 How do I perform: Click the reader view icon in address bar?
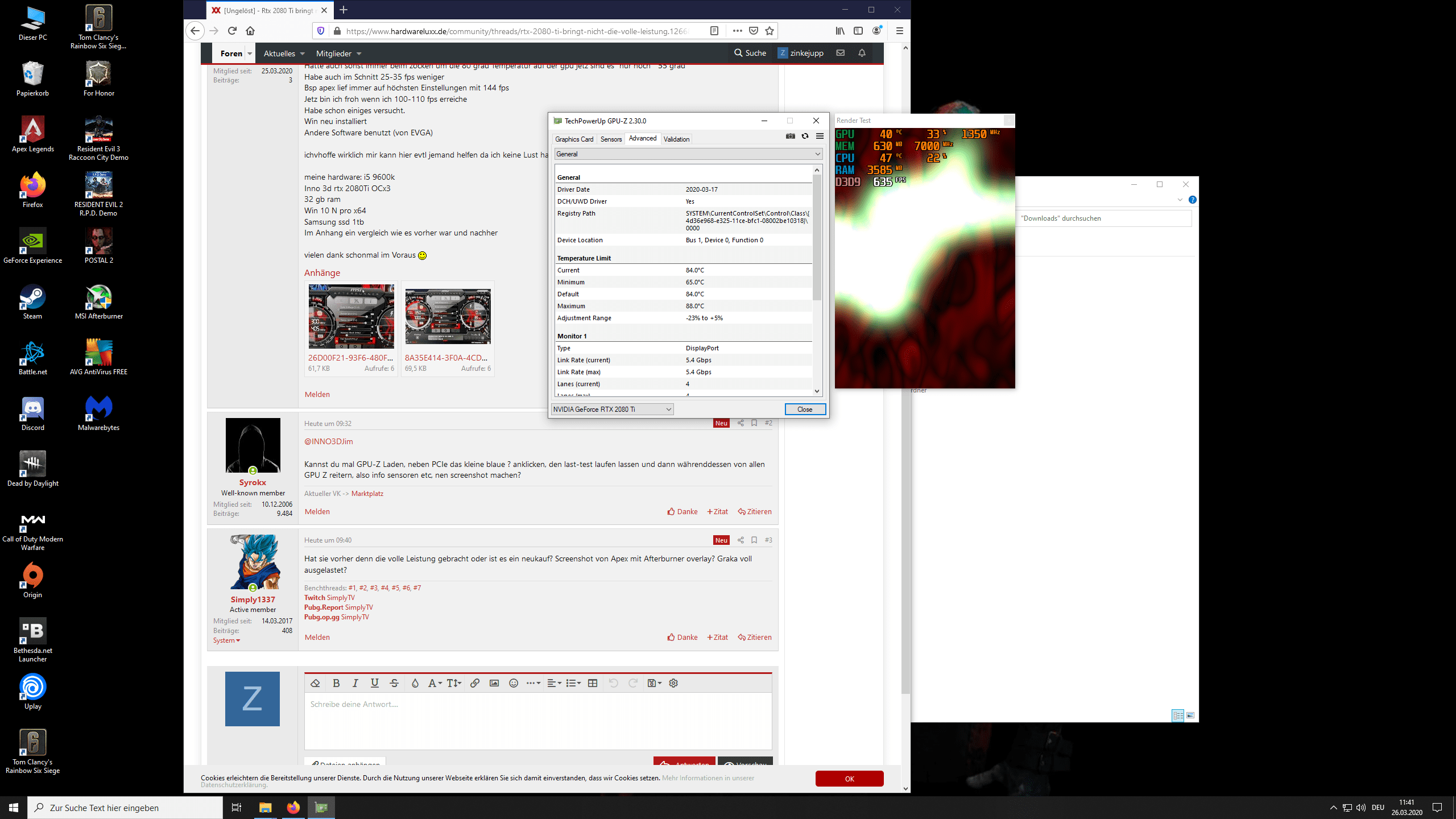point(714,31)
